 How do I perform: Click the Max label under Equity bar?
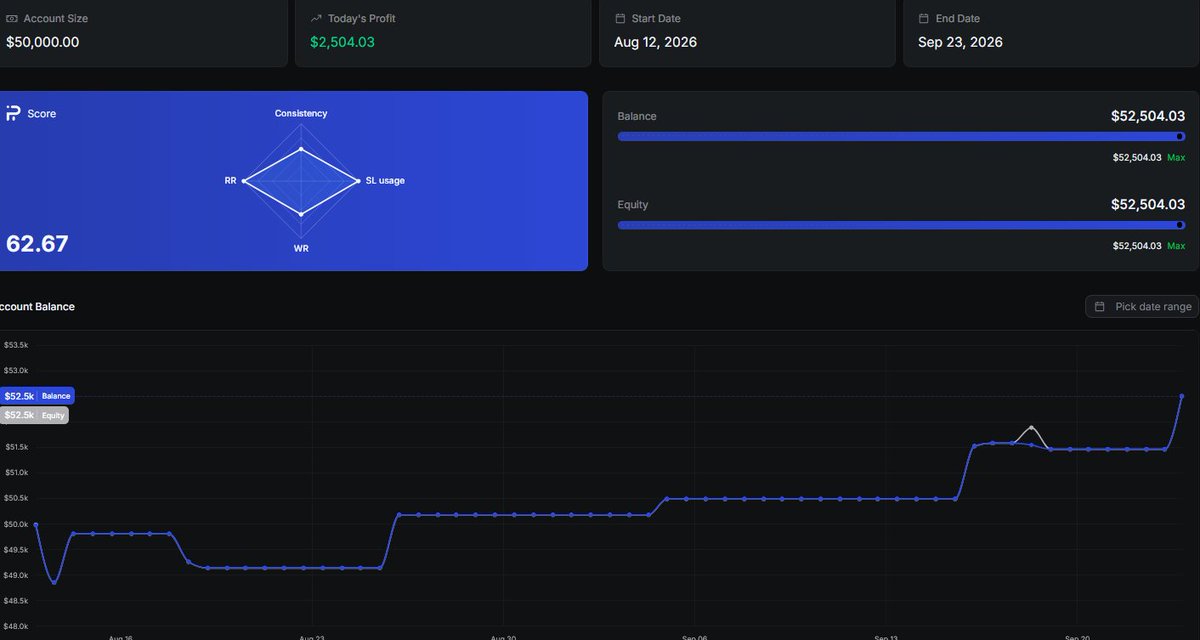1176,246
